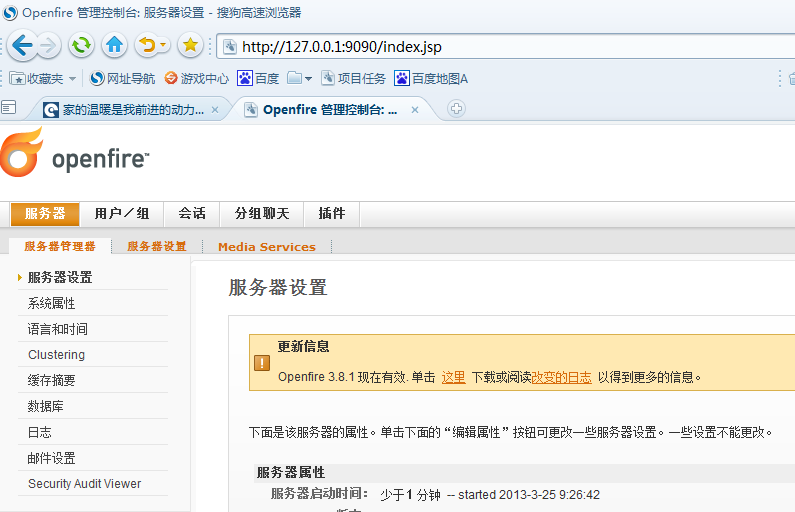Viewport: 795px width, 512px height.
Task: Select the 服务器 main menu tab
Action: tap(45, 213)
